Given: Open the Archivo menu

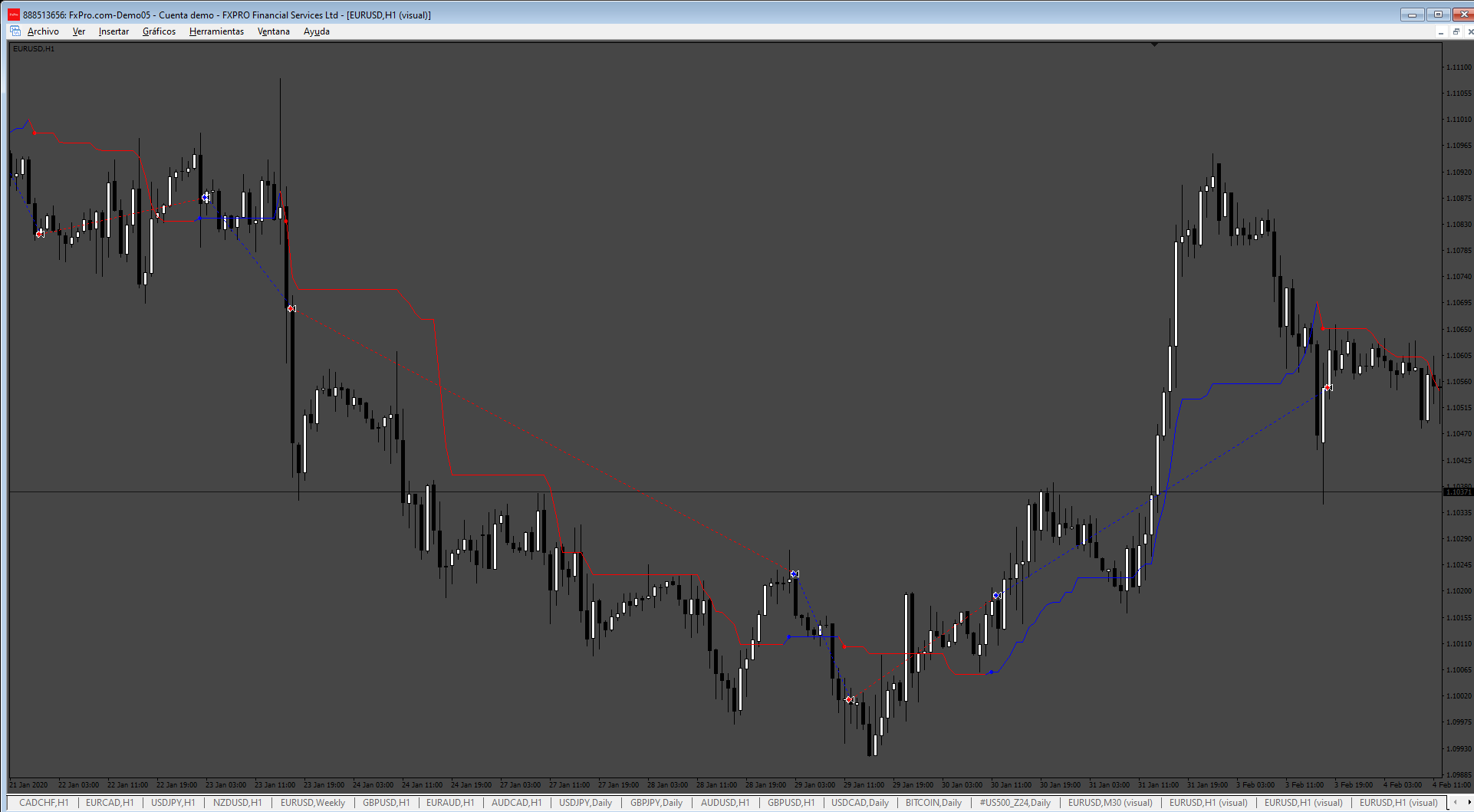Looking at the screenshot, I should pos(43,31).
